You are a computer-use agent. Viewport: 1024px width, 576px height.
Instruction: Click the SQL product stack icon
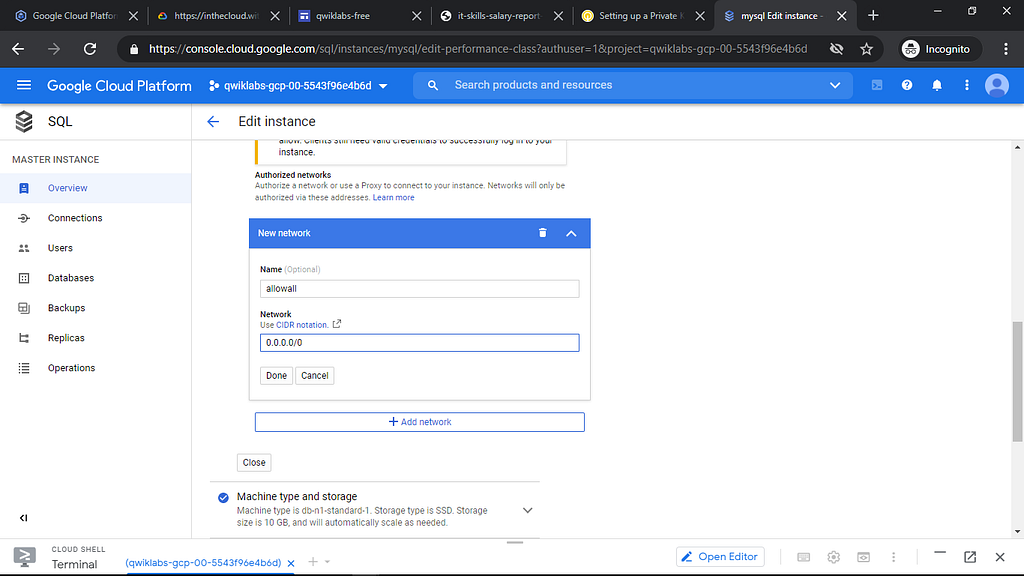click(x=24, y=121)
